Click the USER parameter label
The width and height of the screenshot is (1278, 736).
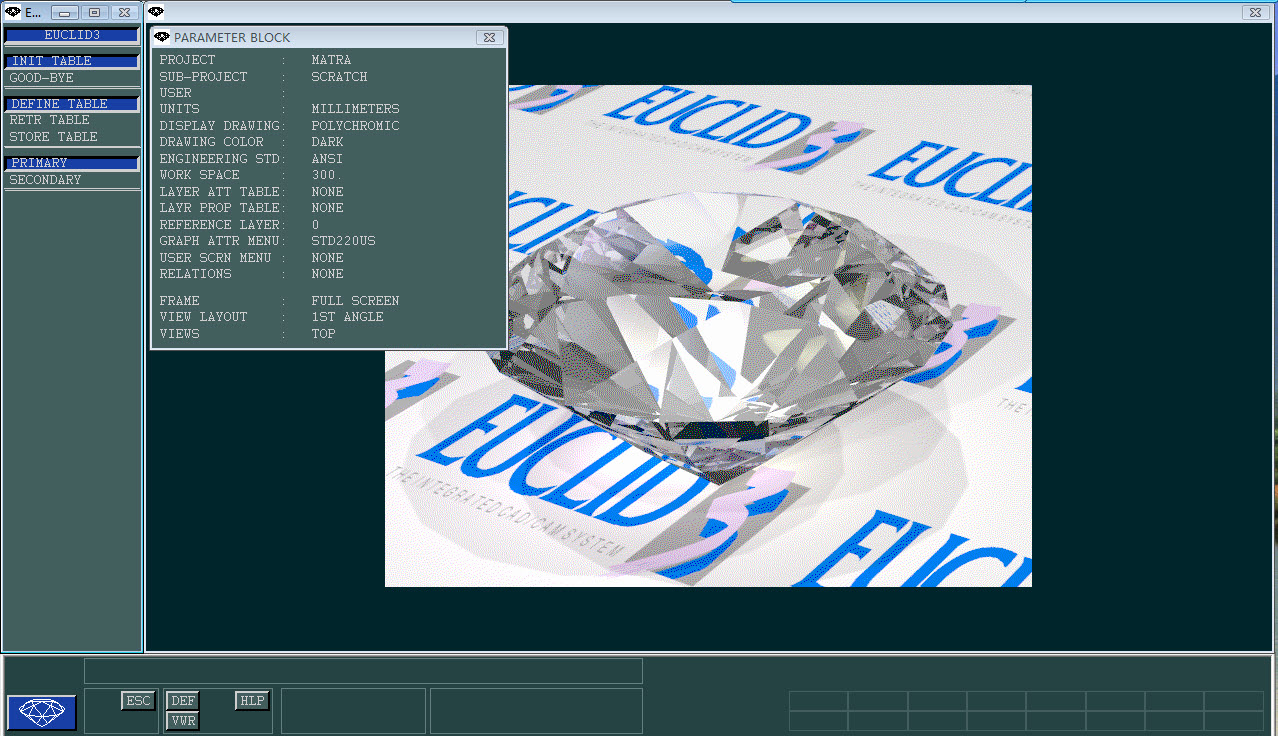tap(176, 93)
